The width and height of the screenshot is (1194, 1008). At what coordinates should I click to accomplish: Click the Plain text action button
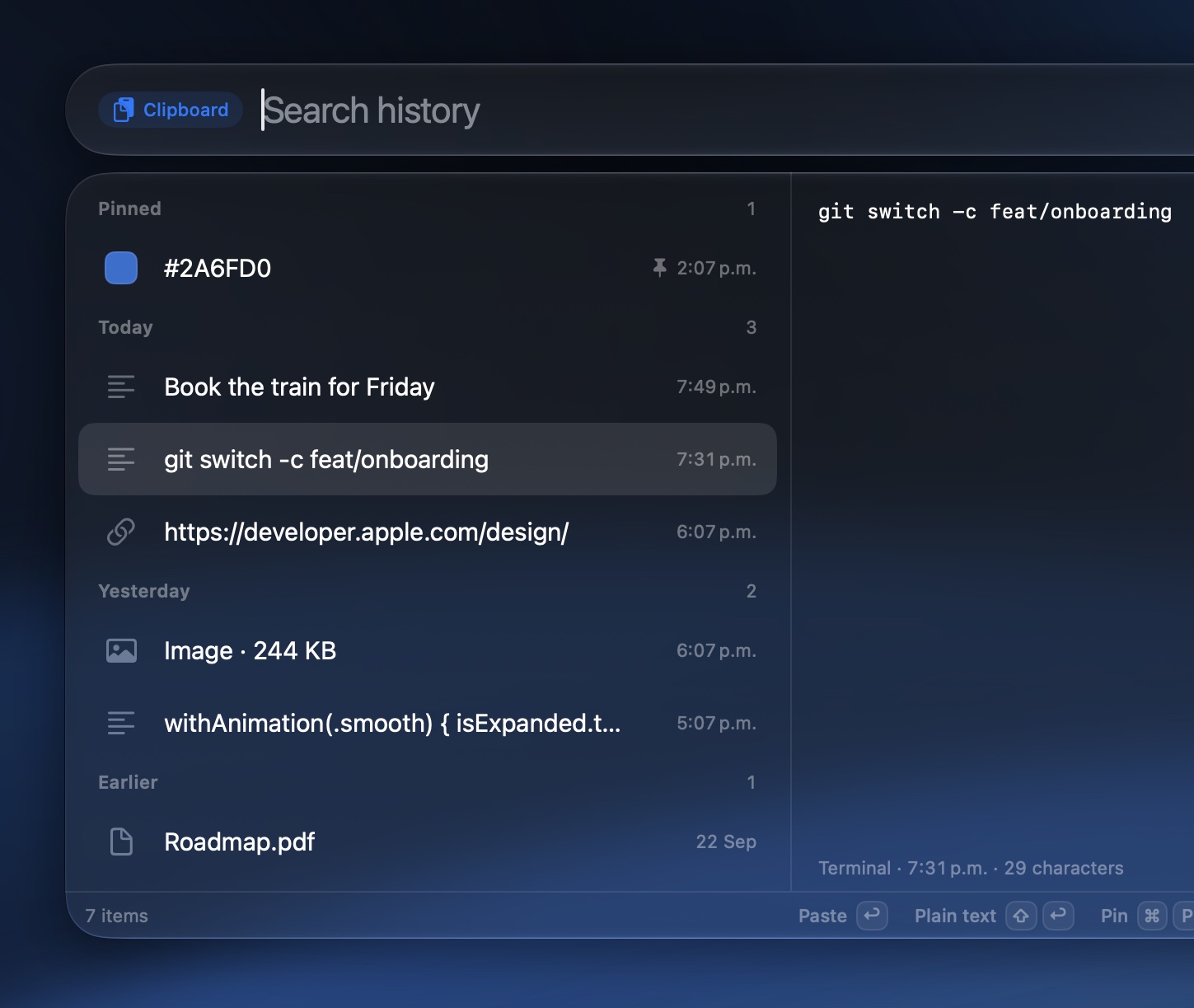955,916
